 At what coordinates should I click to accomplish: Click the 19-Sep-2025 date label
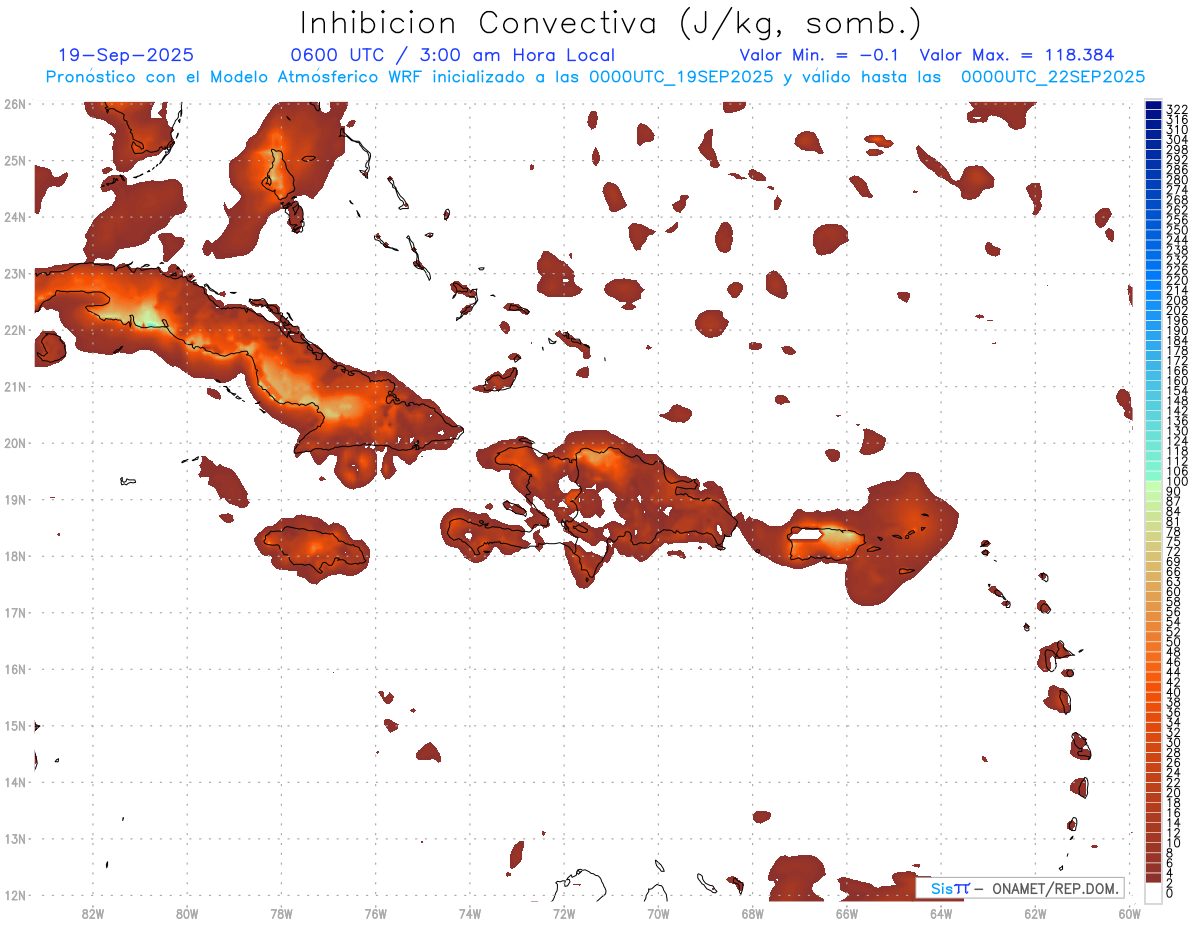click(x=126, y=55)
